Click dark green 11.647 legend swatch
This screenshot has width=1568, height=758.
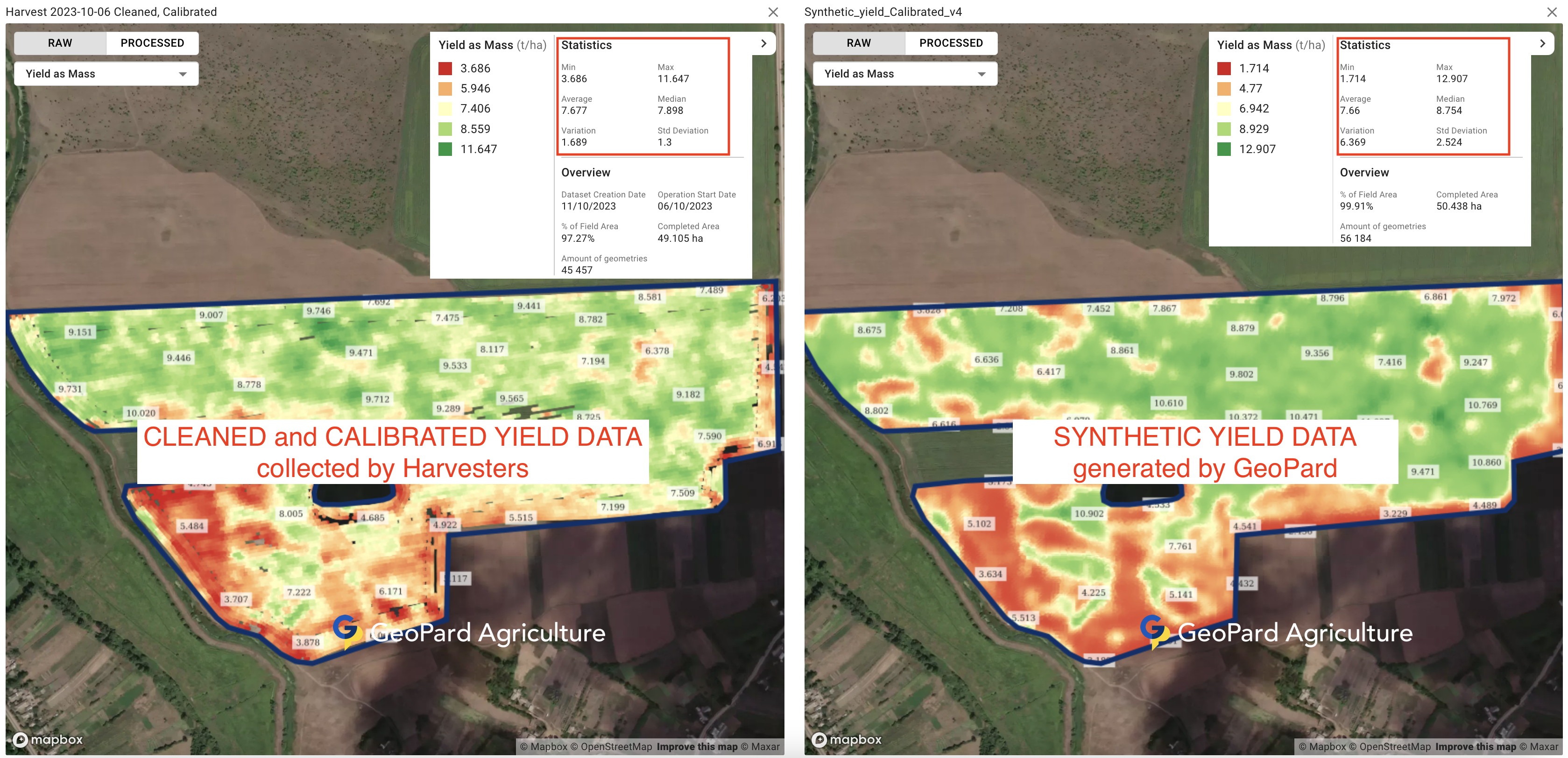point(445,149)
